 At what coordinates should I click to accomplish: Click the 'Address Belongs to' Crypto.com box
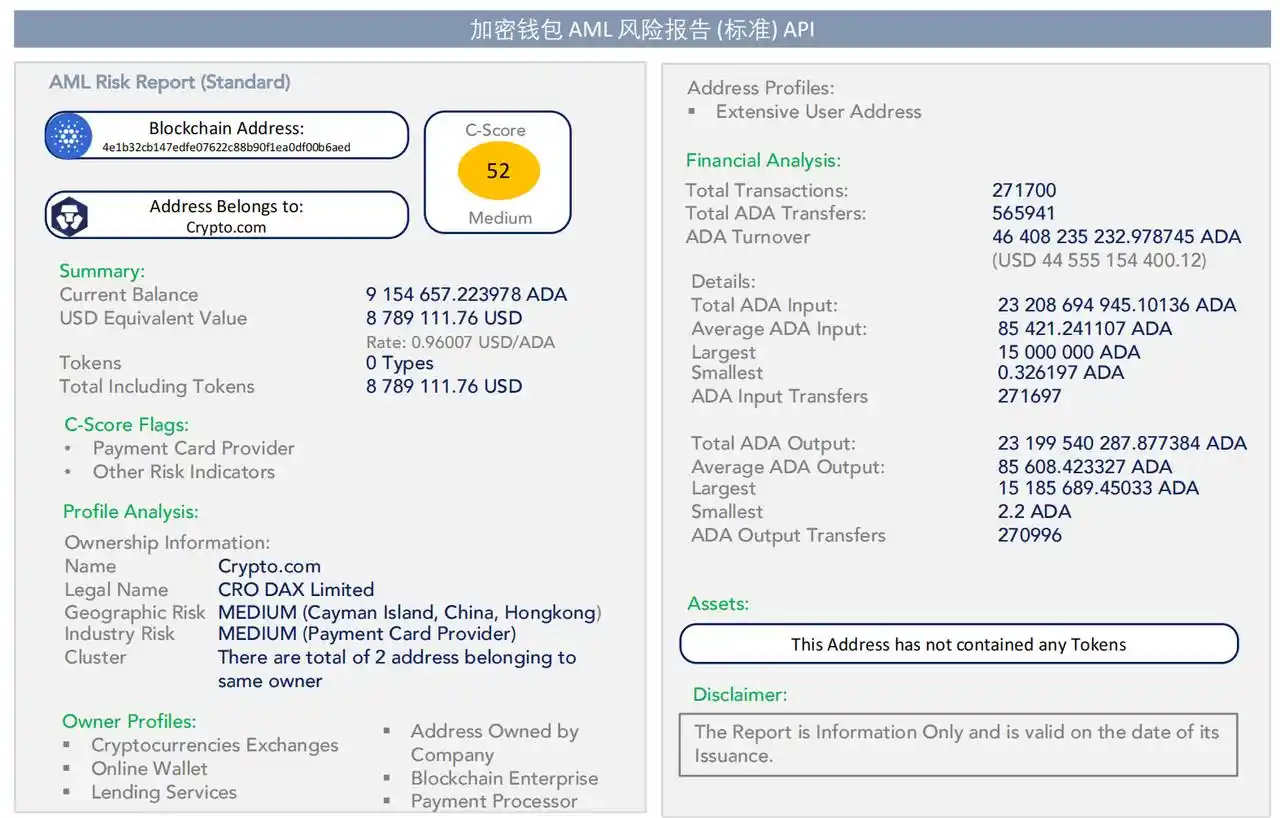click(x=227, y=215)
